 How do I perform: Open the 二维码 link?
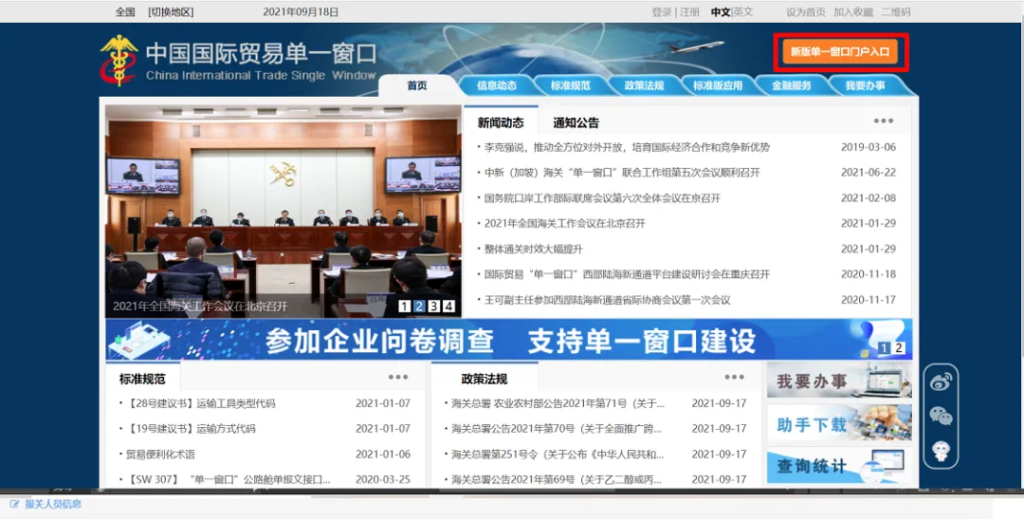click(x=895, y=12)
